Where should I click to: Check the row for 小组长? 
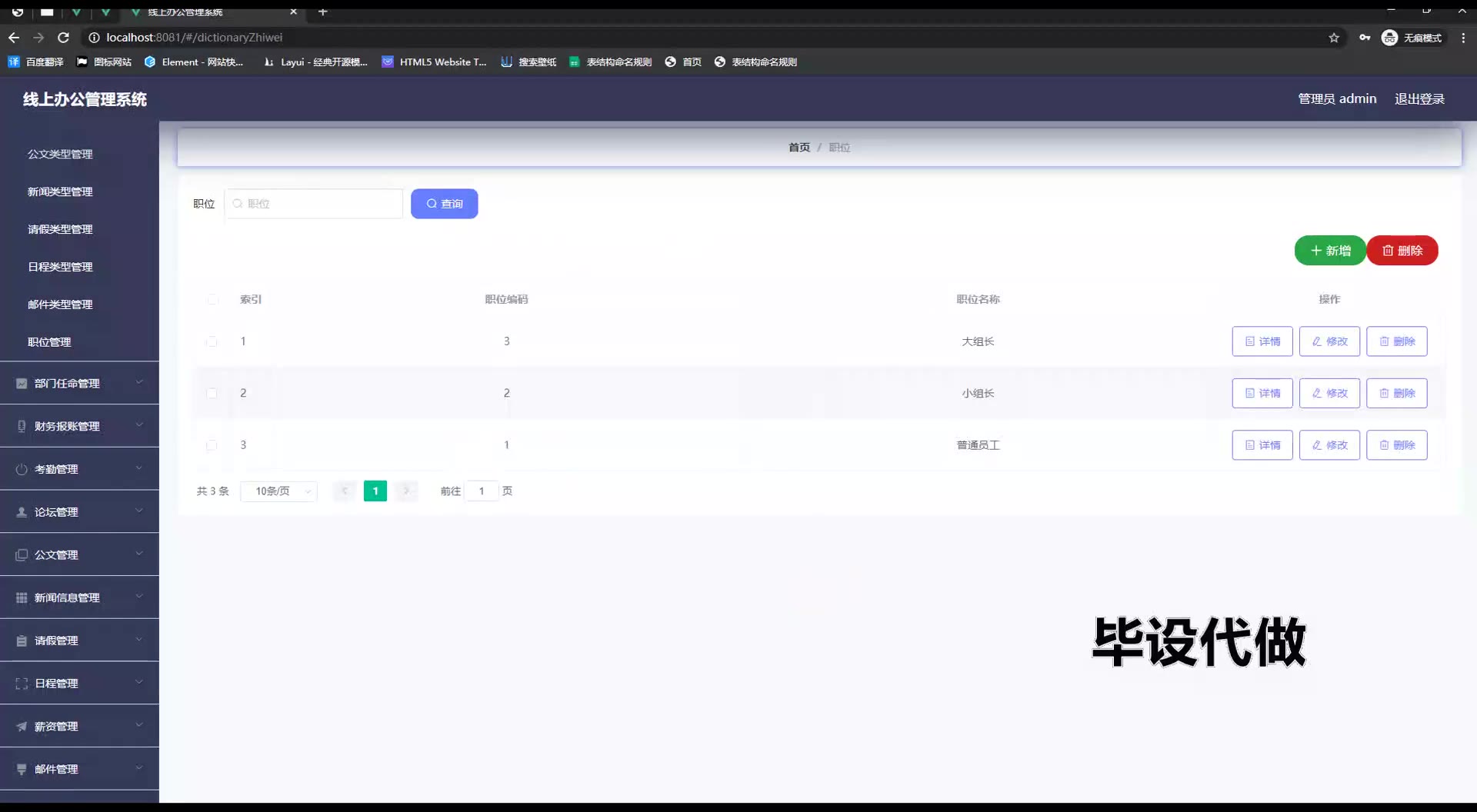(212, 393)
